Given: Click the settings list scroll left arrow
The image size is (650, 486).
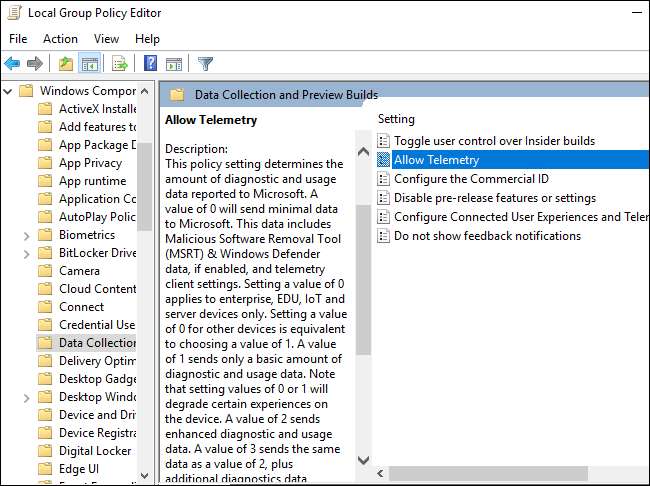Looking at the screenshot, I should pyautogui.click(x=380, y=473).
